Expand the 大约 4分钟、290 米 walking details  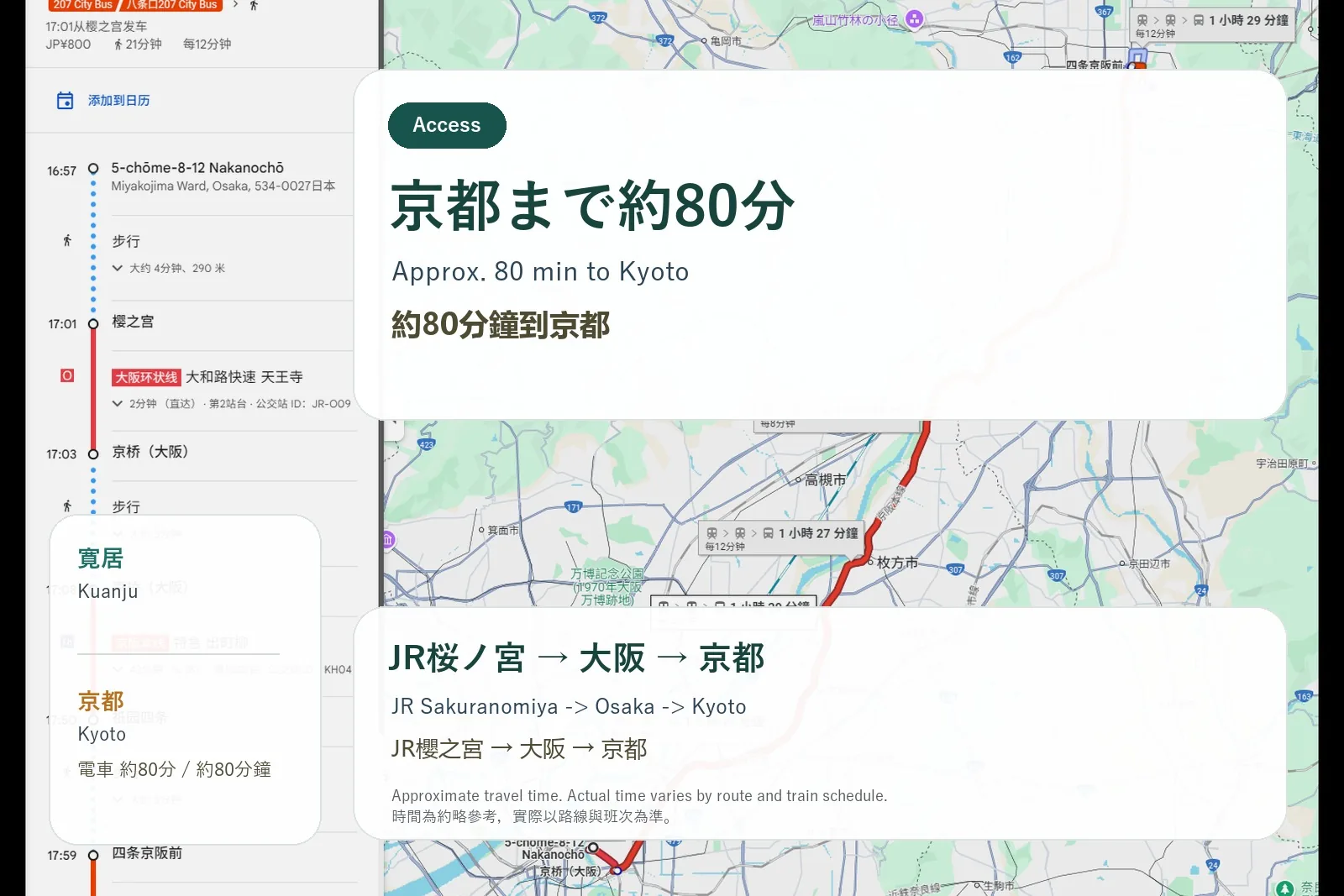(118, 268)
